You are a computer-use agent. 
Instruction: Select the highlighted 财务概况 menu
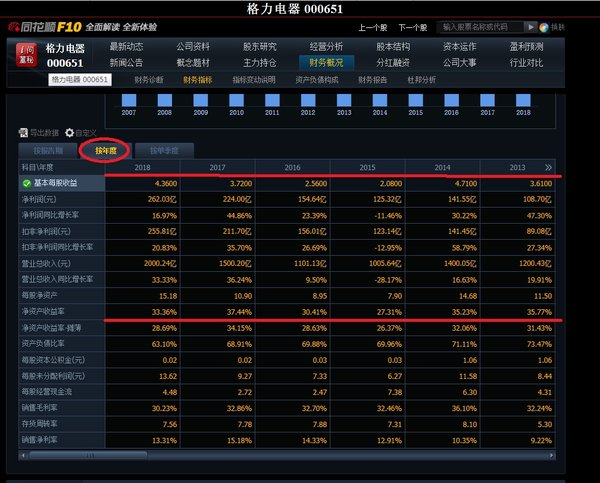pyautogui.click(x=326, y=63)
